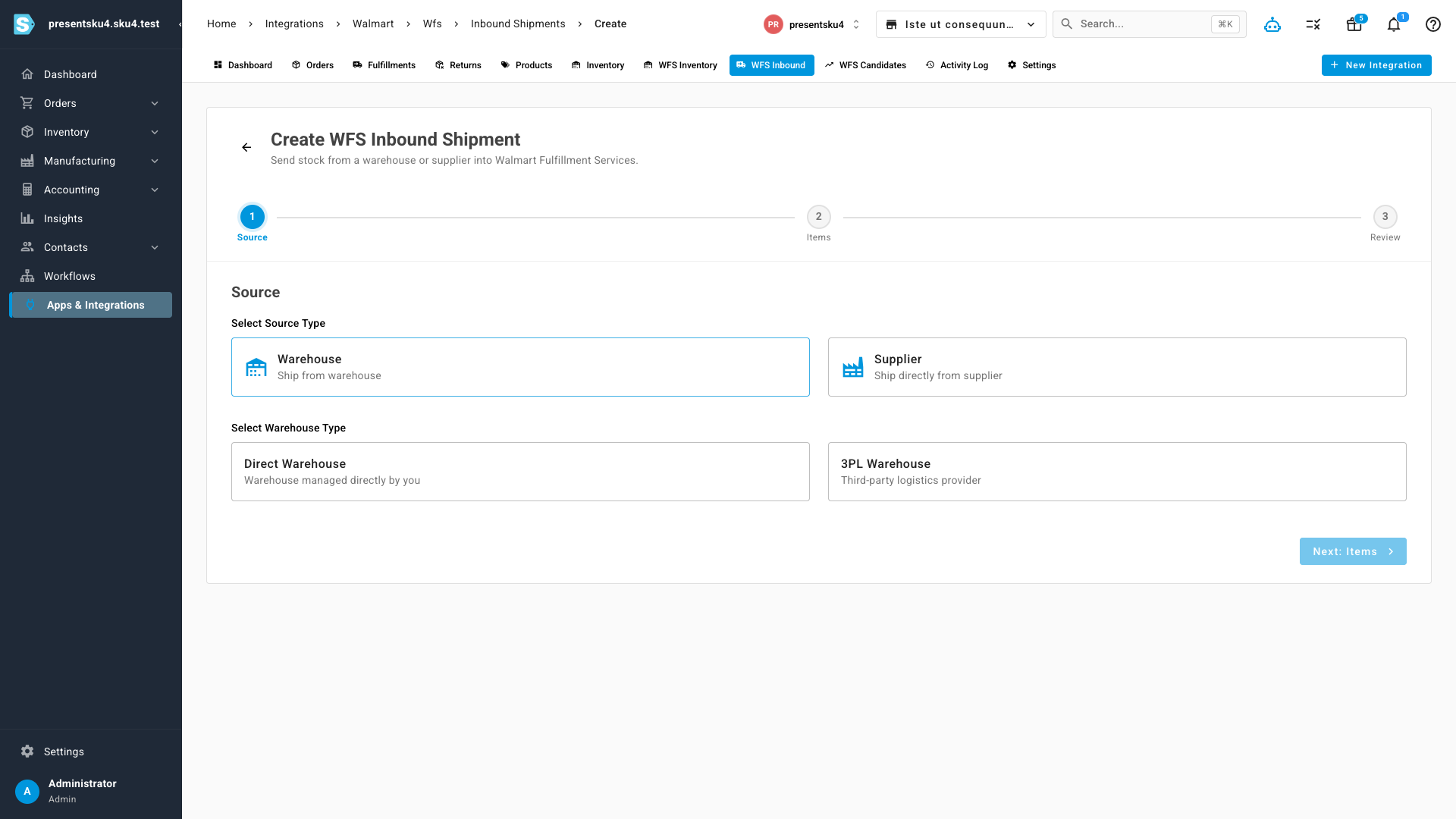
Task: Expand the Accounting sidebar section
Action: point(91,190)
